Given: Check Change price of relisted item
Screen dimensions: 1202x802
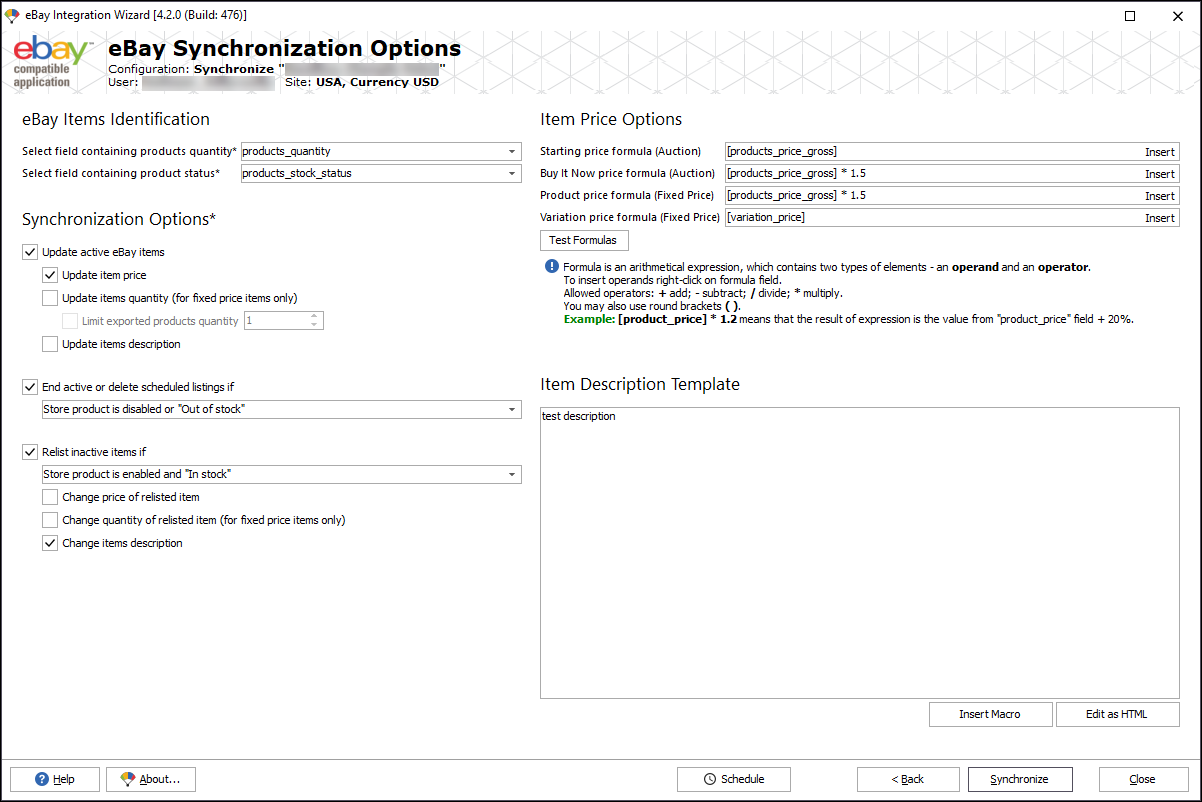Looking at the screenshot, I should pyautogui.click(x=50, y=497).
